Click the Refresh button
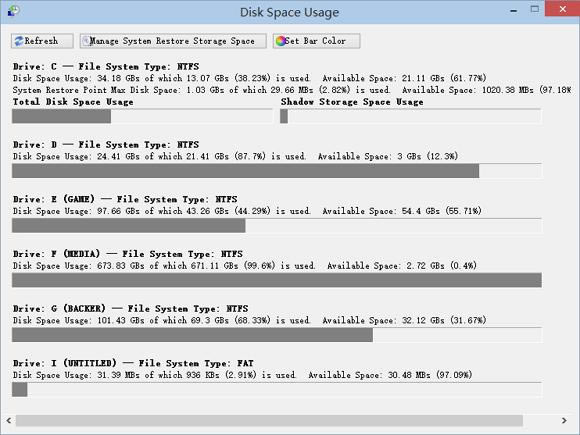Screen dimensions: 580x435 click(42, 41)
